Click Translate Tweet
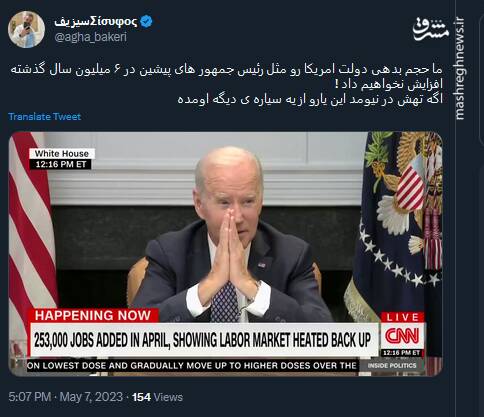This screenshot has height=417, width=484. pyautogui.click(x=45, y=117)
